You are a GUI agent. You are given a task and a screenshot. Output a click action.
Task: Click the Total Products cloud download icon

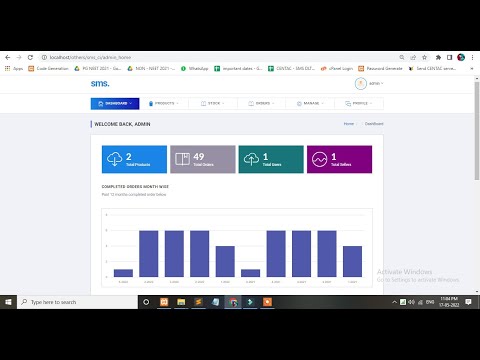coord(115,159)
